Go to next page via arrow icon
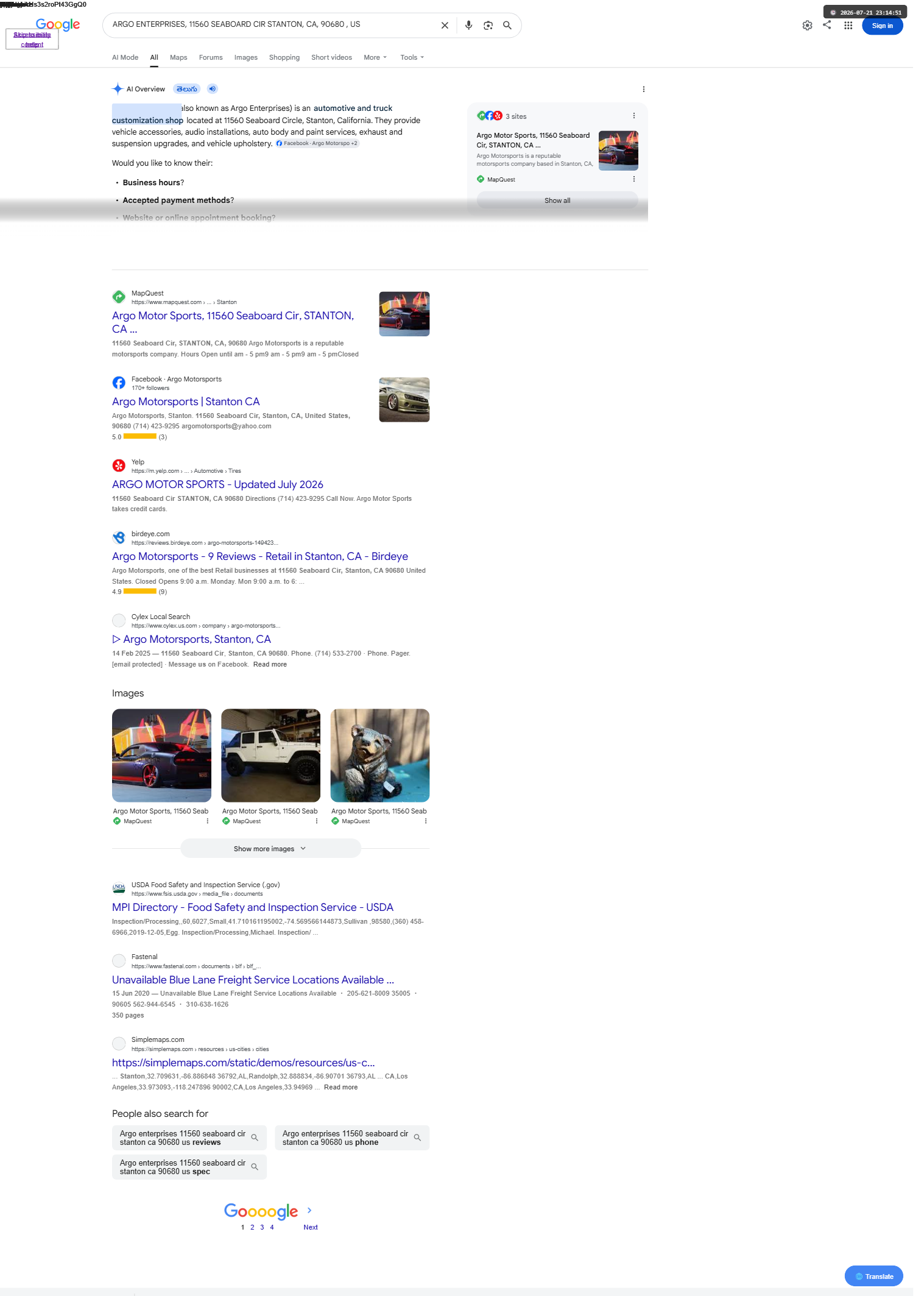Viewport: 924px width, 1296px height. [309, 1210]
